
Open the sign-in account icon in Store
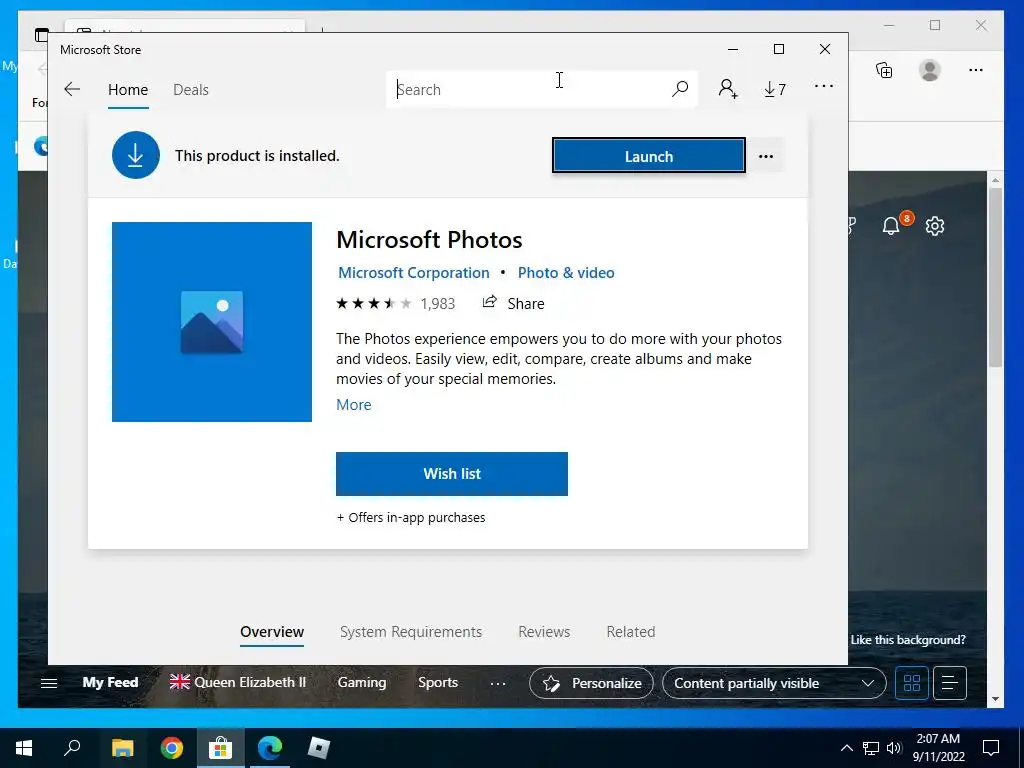[728, 89]
